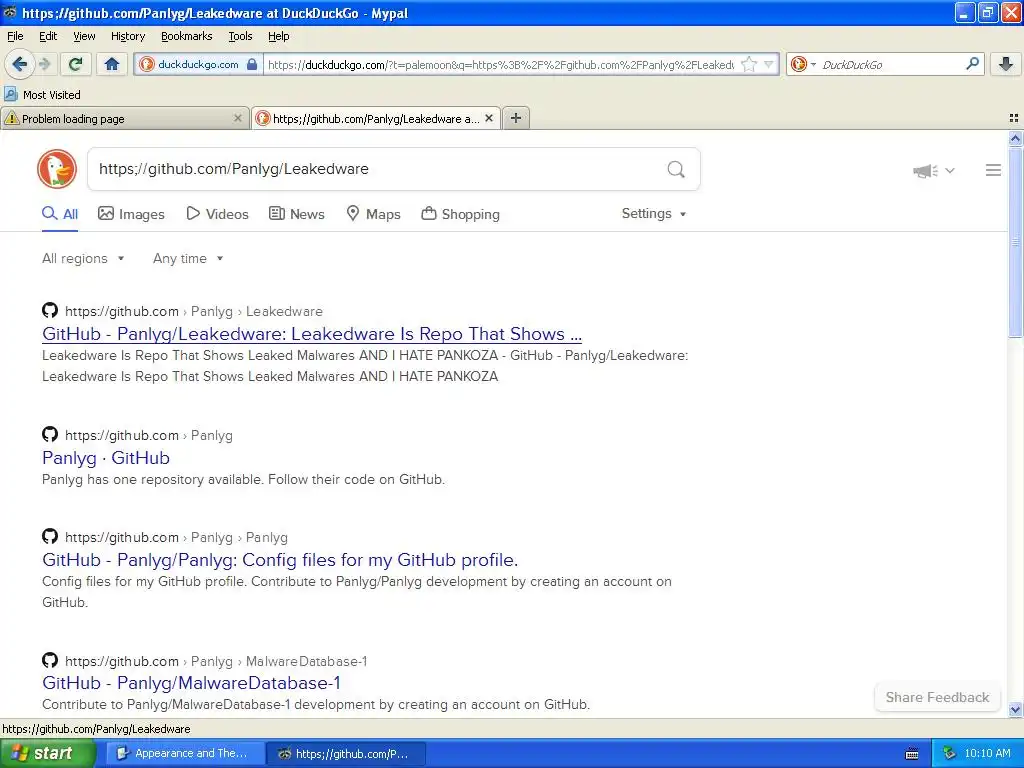This screenshot has height=768, width=1024.
Task: Click GitHub favicon of the MalwareDatabase-1 result
Action: 50,660
